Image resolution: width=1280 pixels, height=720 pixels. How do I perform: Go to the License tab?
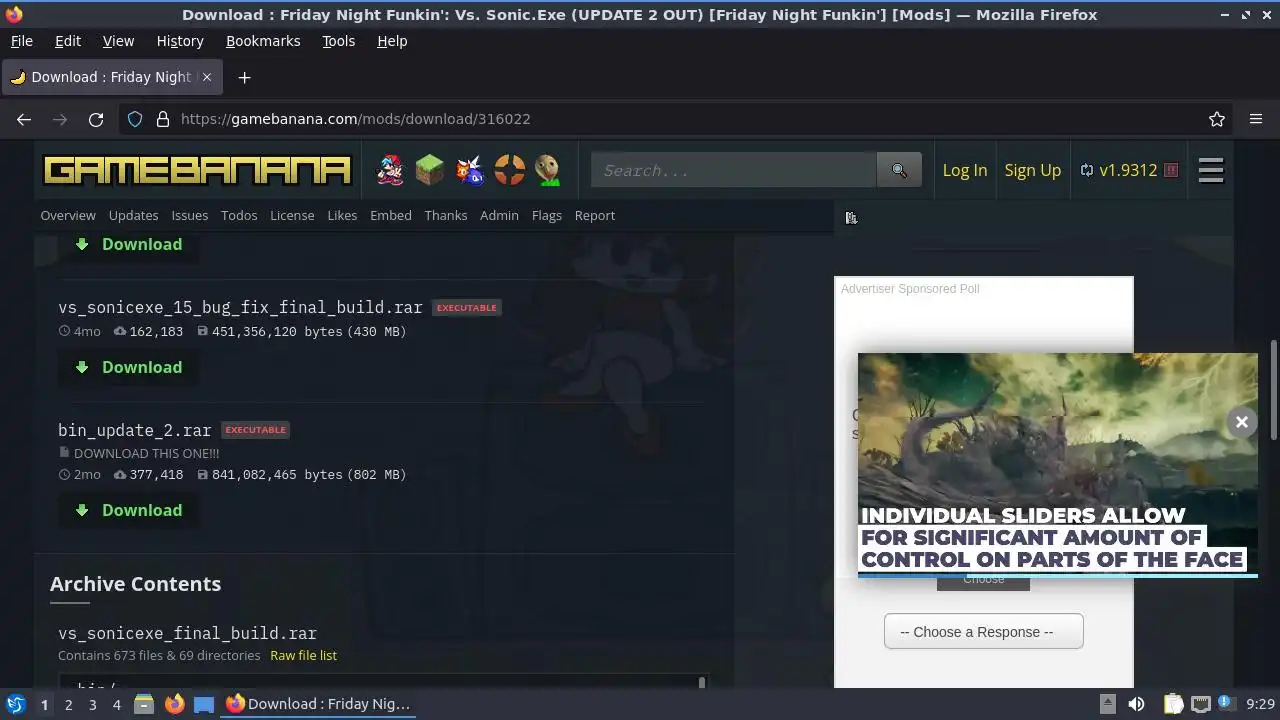tap(292, 215)
